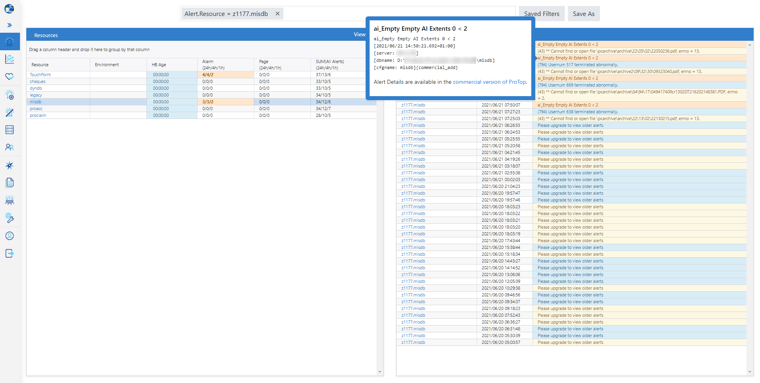
Task: Select the misdb resource row
Action: (x=202, y=102)
